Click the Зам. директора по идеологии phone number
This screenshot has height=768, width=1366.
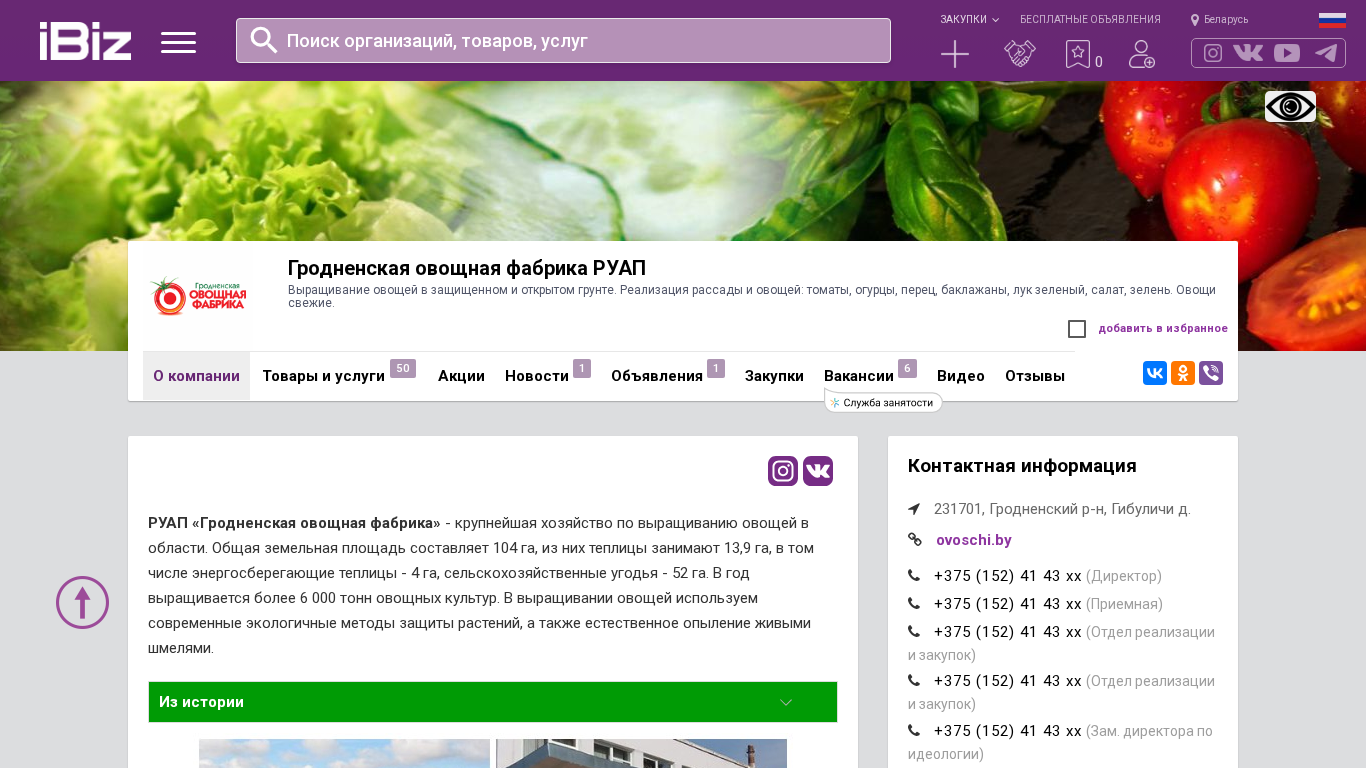1008,731
